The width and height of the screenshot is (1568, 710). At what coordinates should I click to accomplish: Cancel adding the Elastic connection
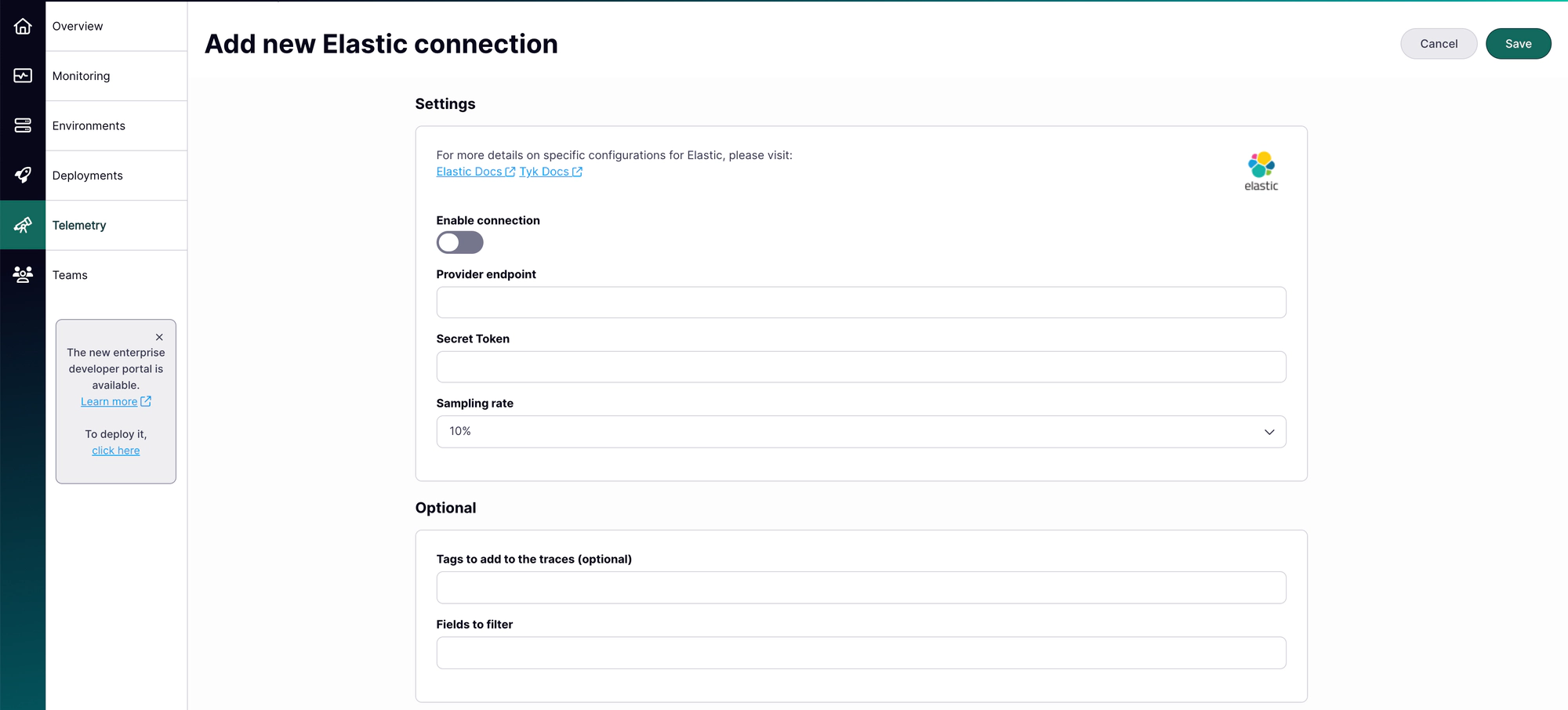(1439, 43)
